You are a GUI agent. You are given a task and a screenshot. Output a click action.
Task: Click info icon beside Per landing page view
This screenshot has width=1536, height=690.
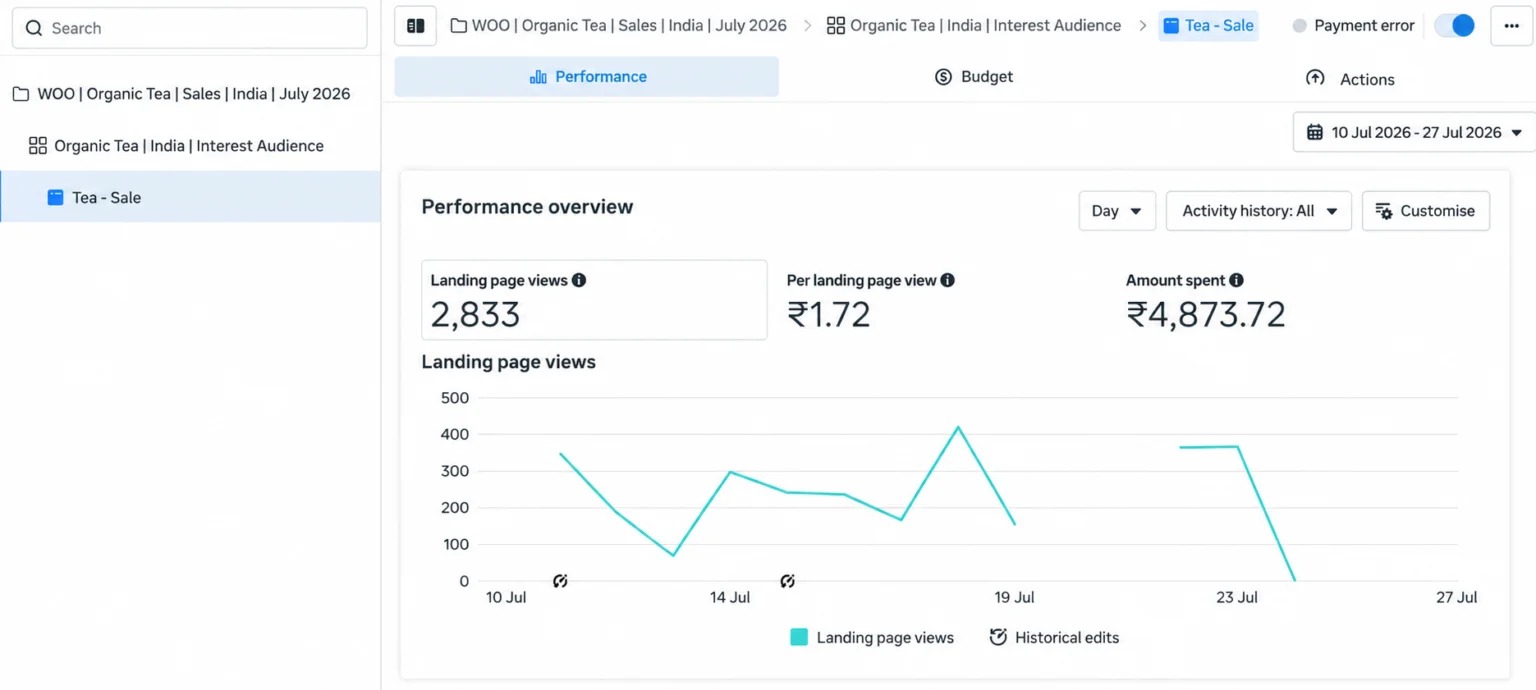(x=947, y=281)
